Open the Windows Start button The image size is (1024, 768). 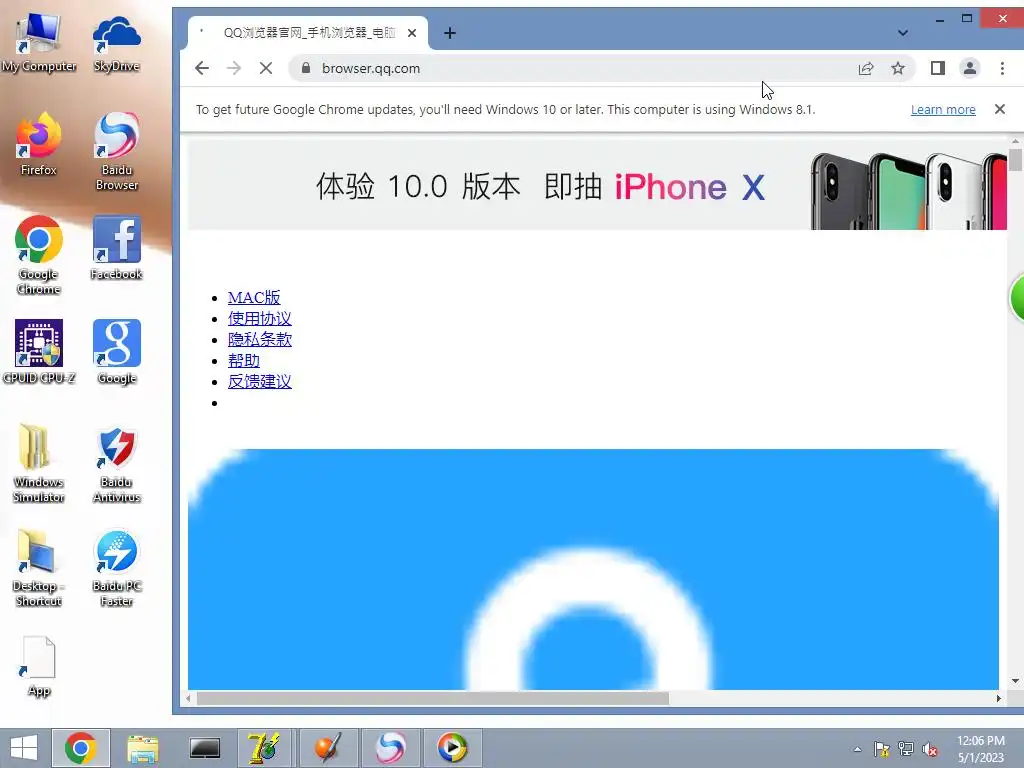24,748
